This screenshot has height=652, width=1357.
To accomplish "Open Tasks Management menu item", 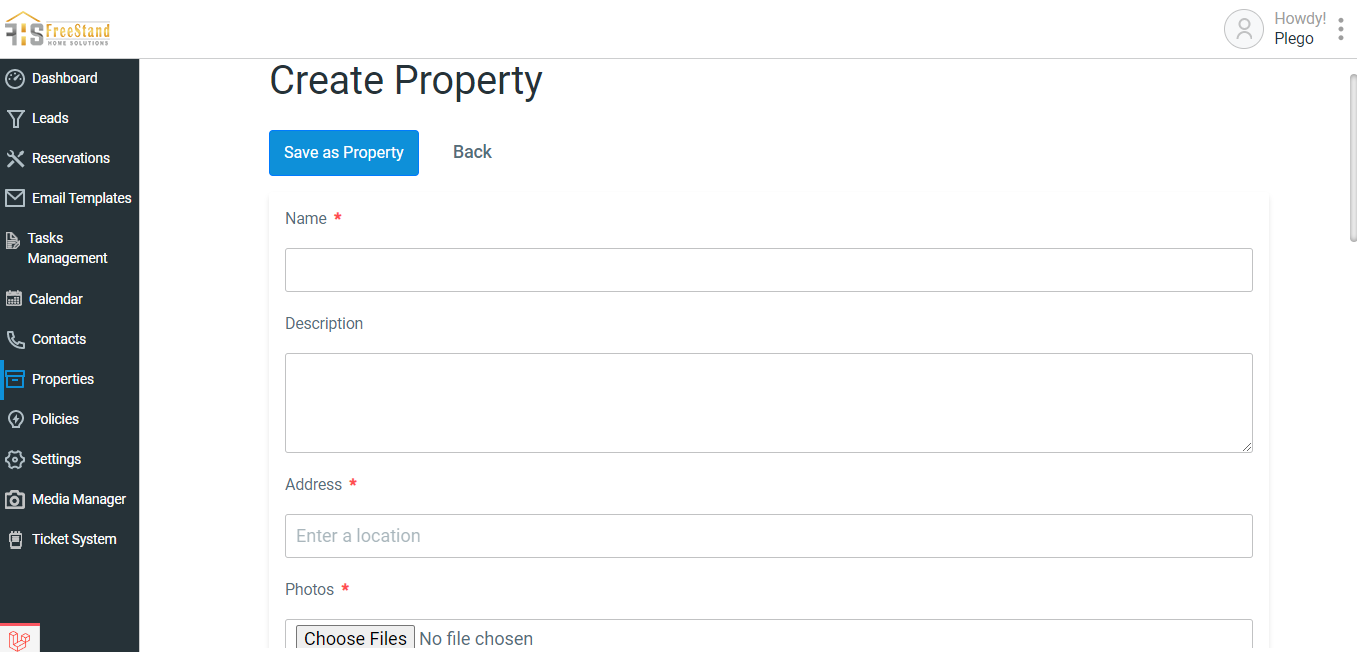I will pos(70,248).
